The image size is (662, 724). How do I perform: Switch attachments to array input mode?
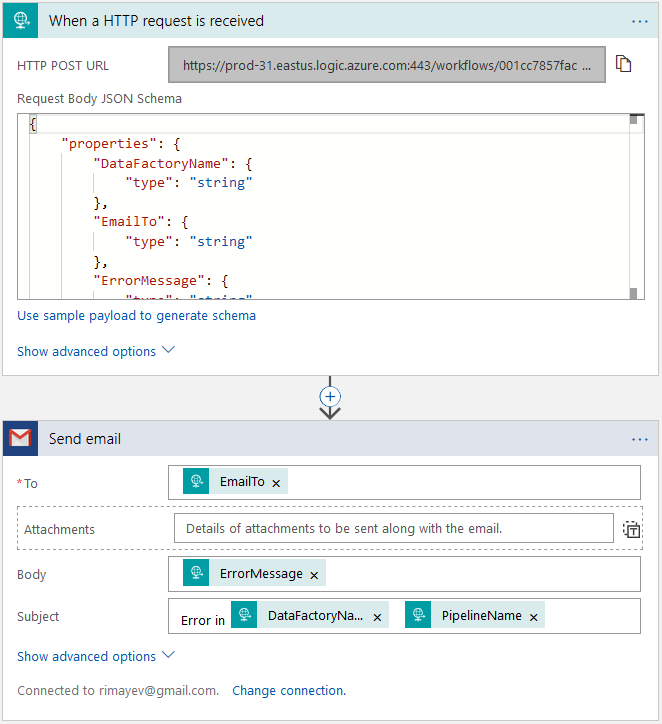631,529
